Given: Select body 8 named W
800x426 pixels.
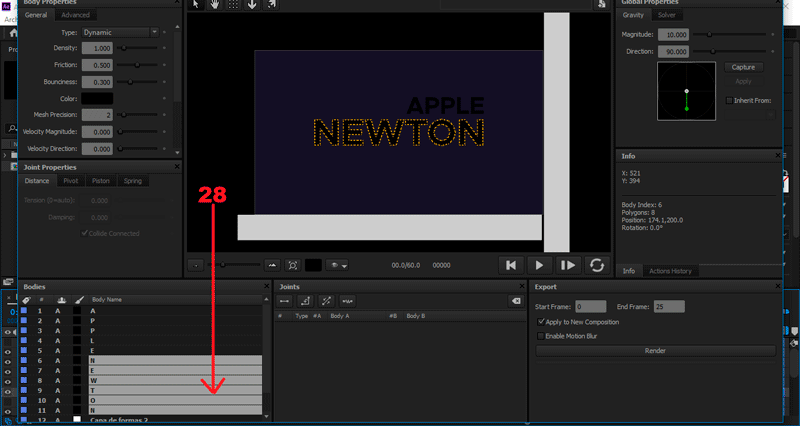Looking at the screenshot, I should tap(175, 381).
